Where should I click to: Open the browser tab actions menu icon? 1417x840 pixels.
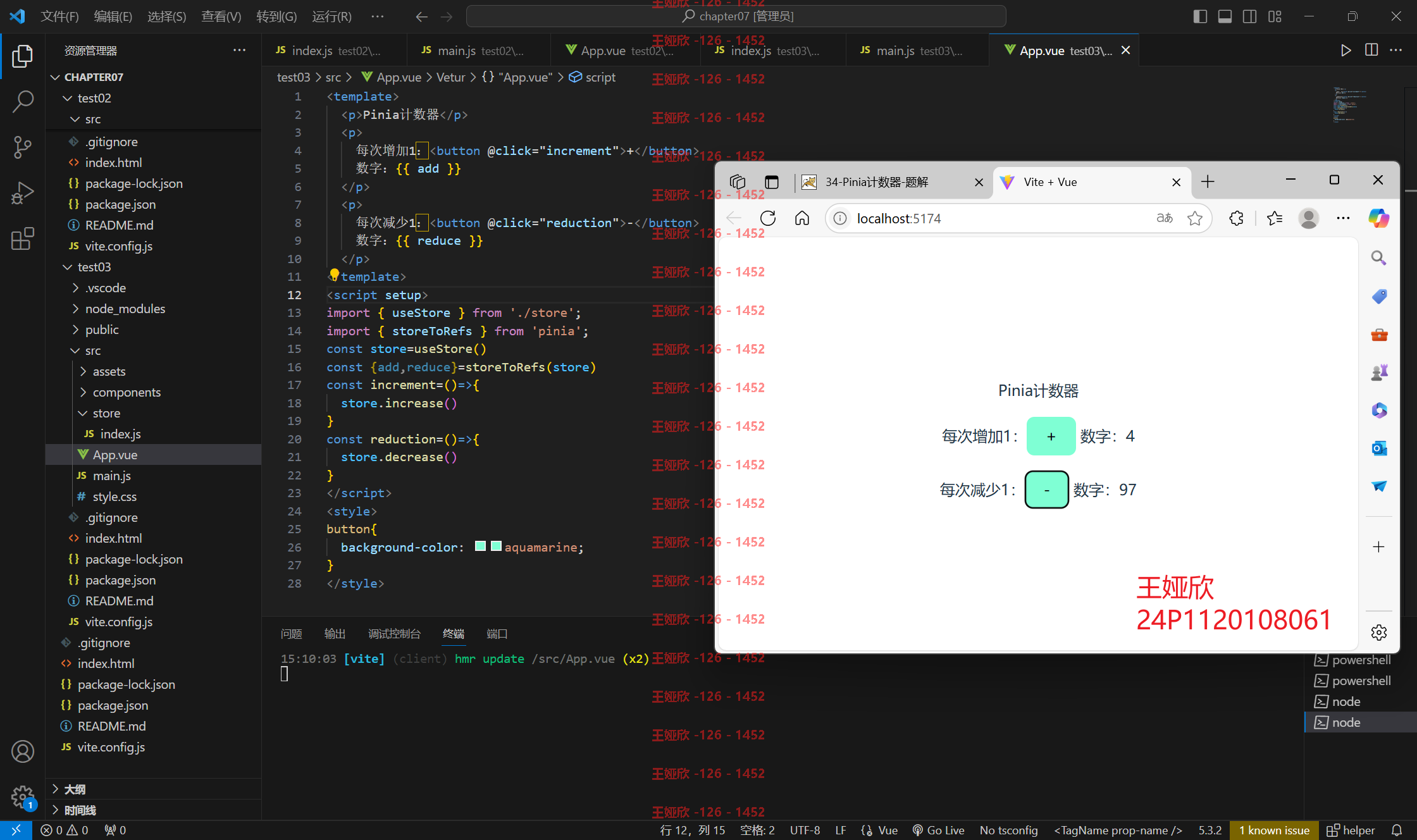pos(771,182)
